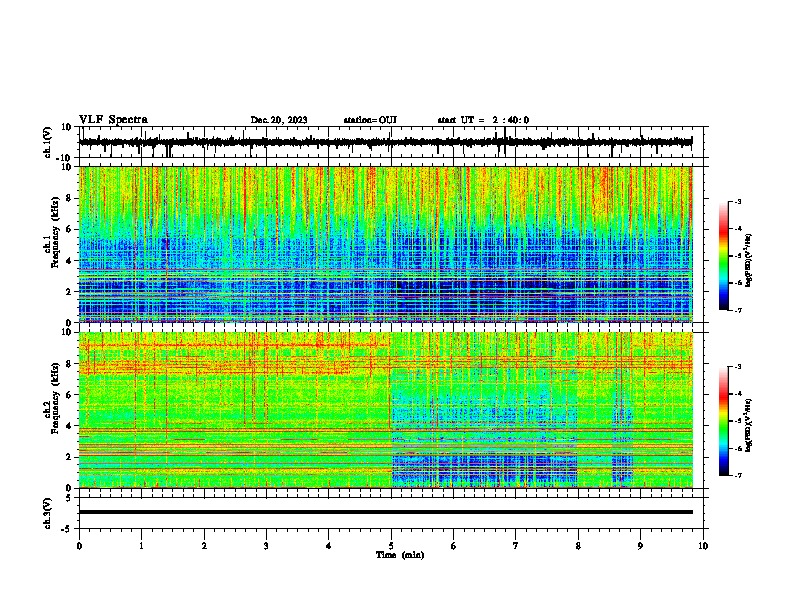Screen dimensions: 792x612
Task: Click the ch.1 spectrogram color scale bar
Action: 723,256
